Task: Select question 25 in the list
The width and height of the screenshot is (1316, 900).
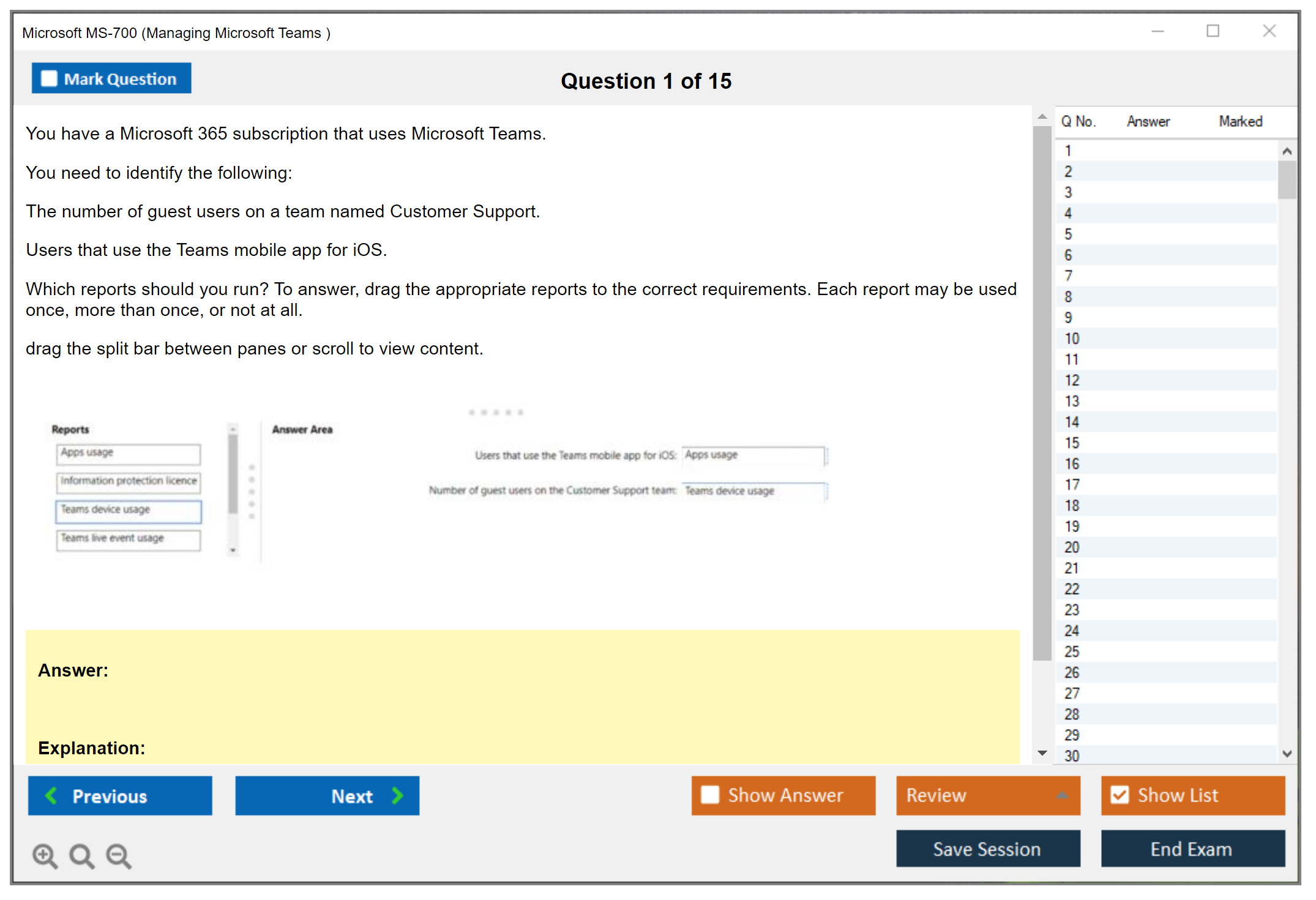Action: [1072, 651]
